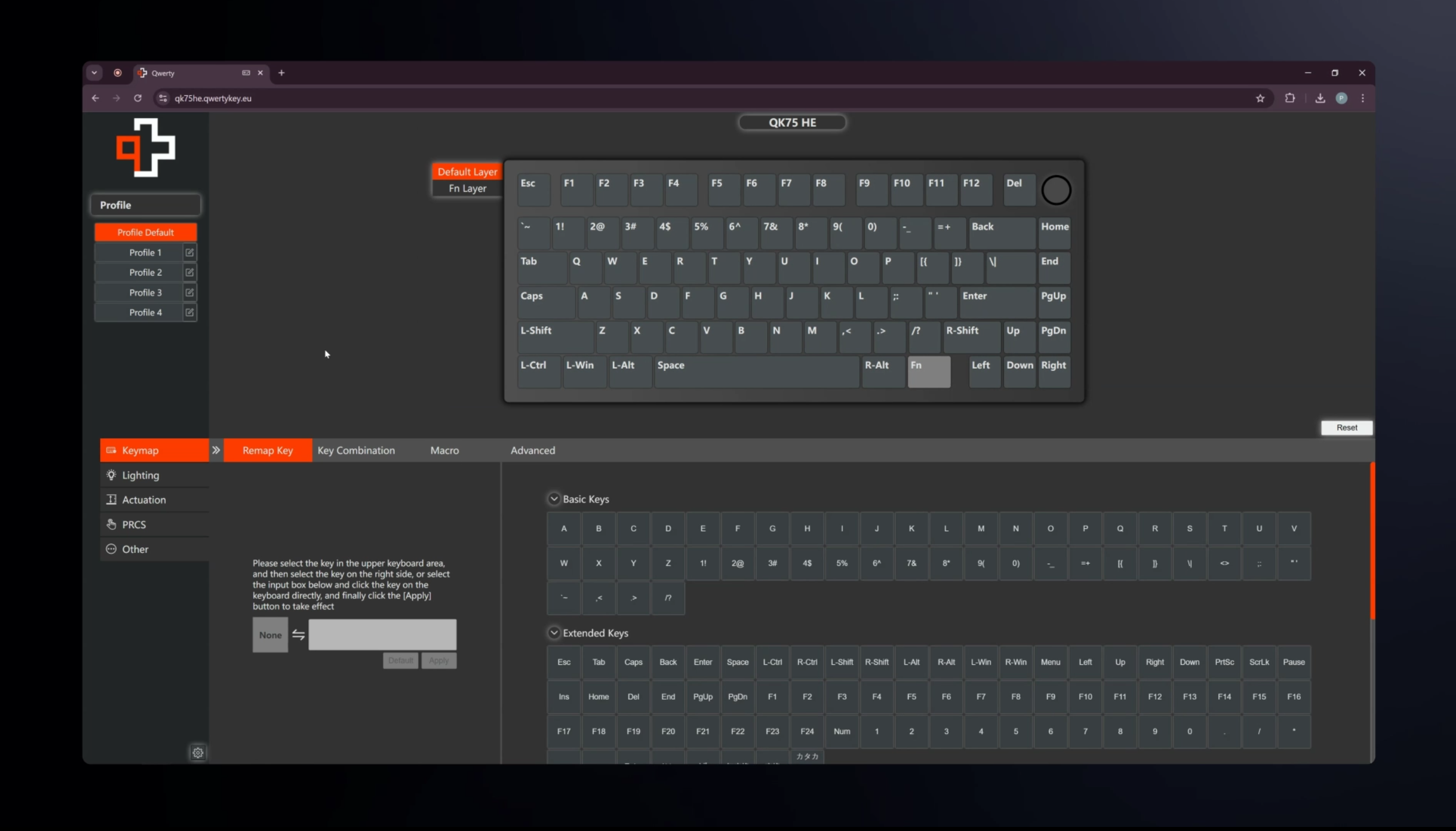
Task: Reload the page with the refresh icon
Action: click(x=138, y=98)
